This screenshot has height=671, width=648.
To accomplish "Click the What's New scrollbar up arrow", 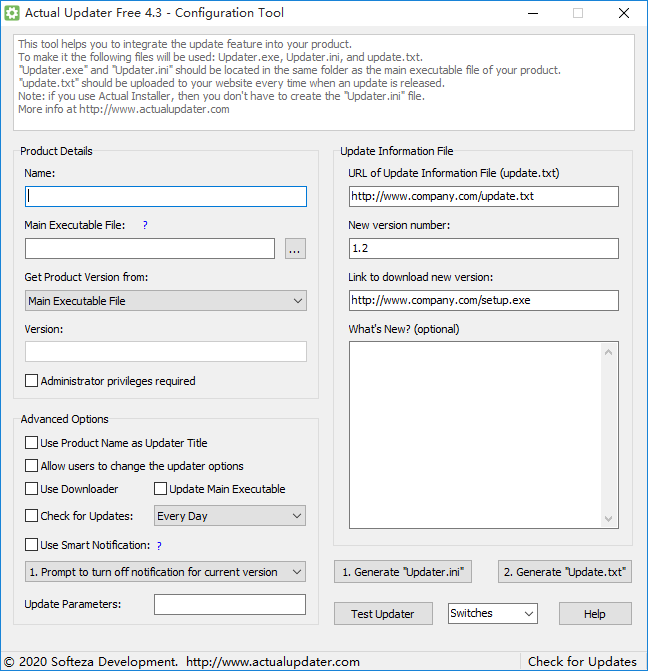I will click(x=610, y=352).
